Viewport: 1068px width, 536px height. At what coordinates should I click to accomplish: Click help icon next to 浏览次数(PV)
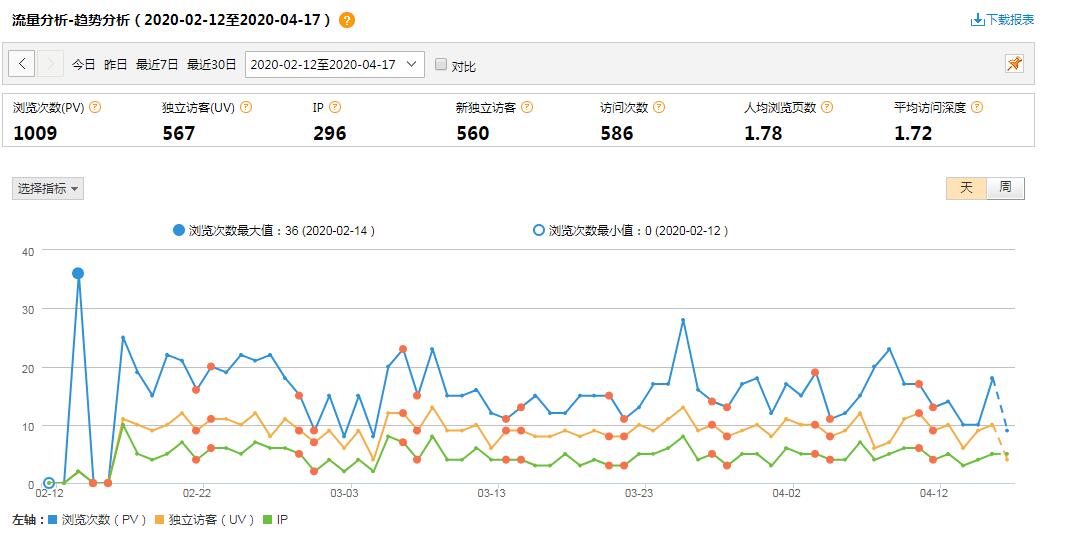(x=95, y=107)
